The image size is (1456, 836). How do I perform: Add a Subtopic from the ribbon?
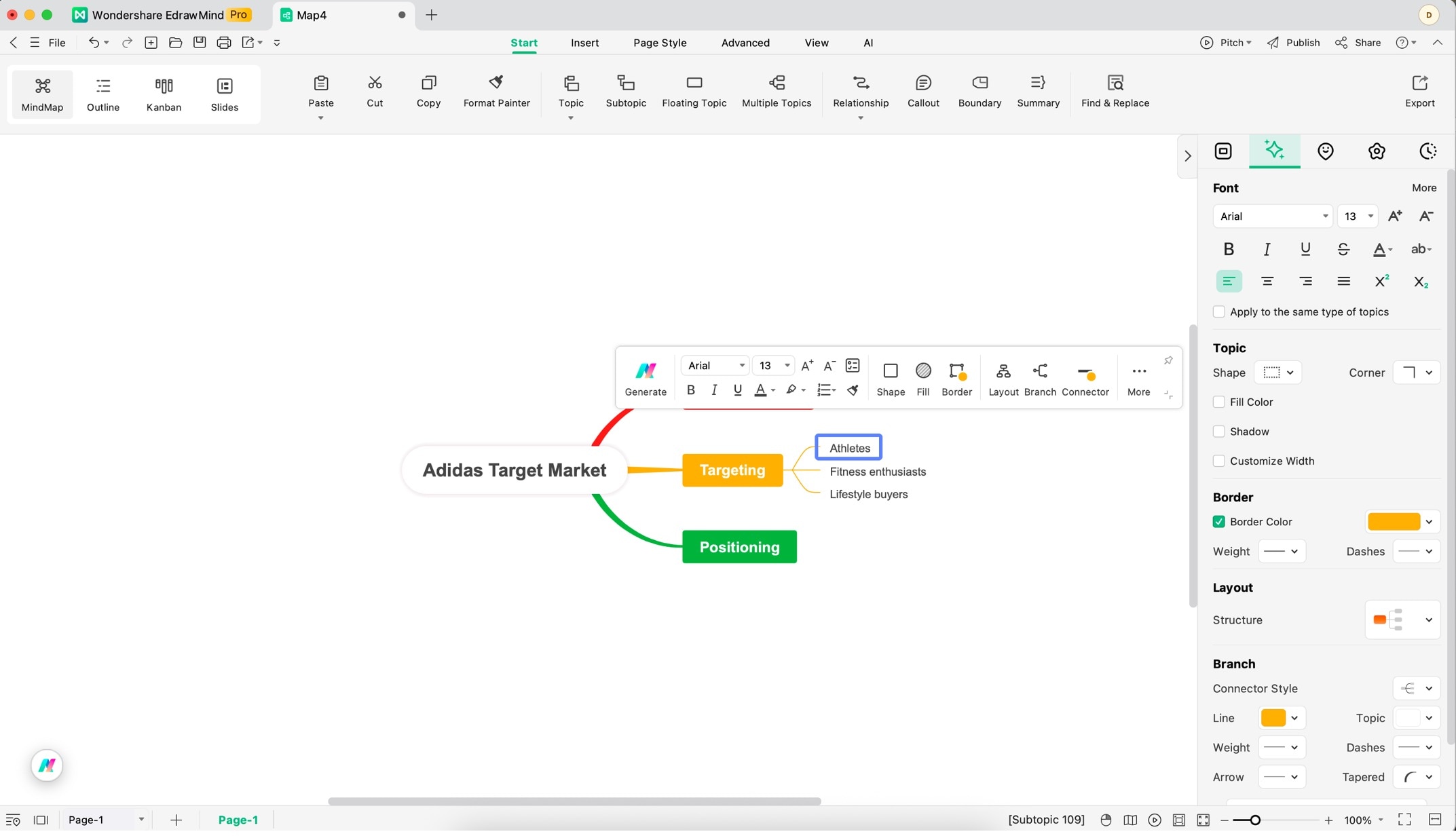pos(626,92)
